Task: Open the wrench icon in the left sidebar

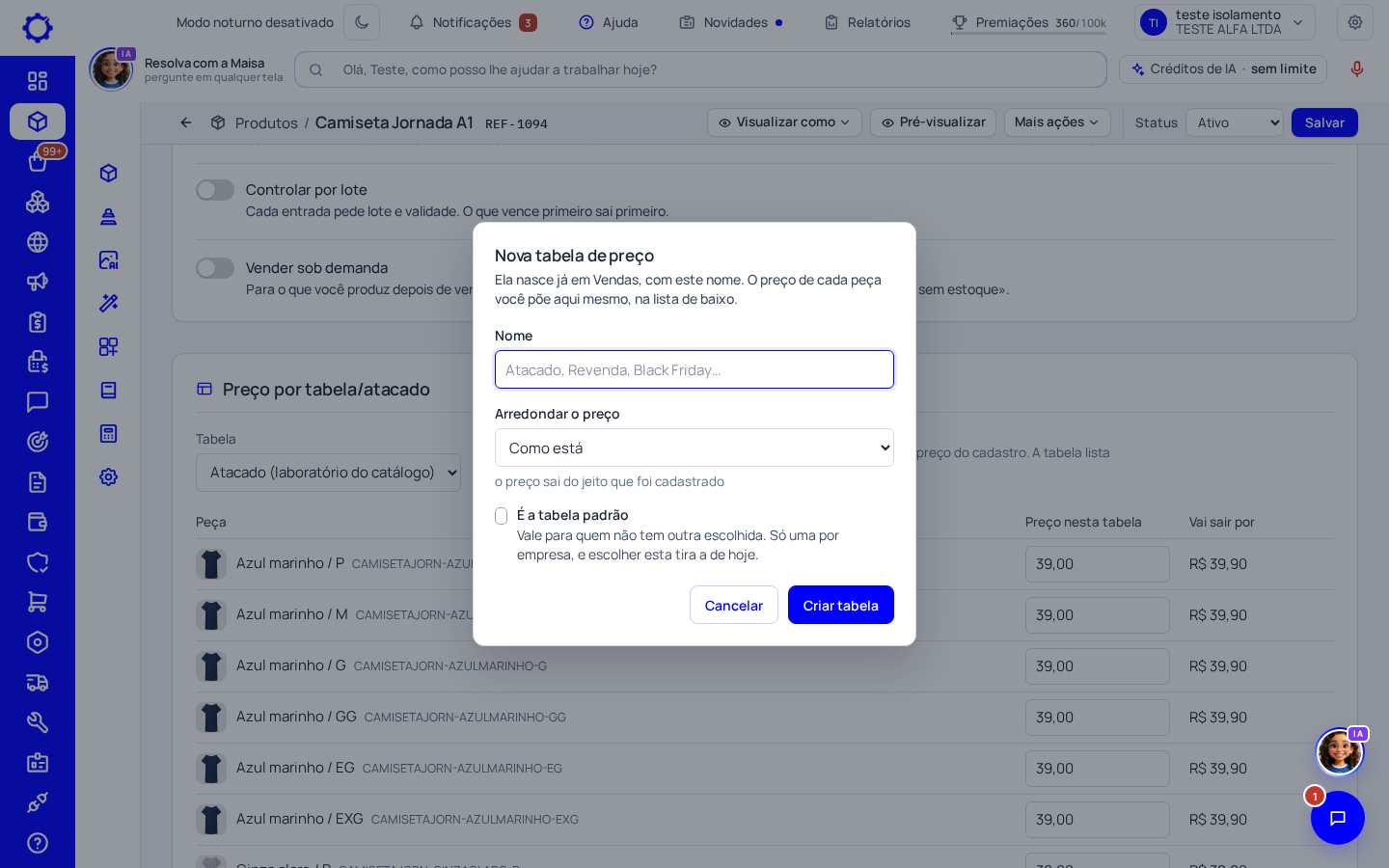Action: click(38, 722)
